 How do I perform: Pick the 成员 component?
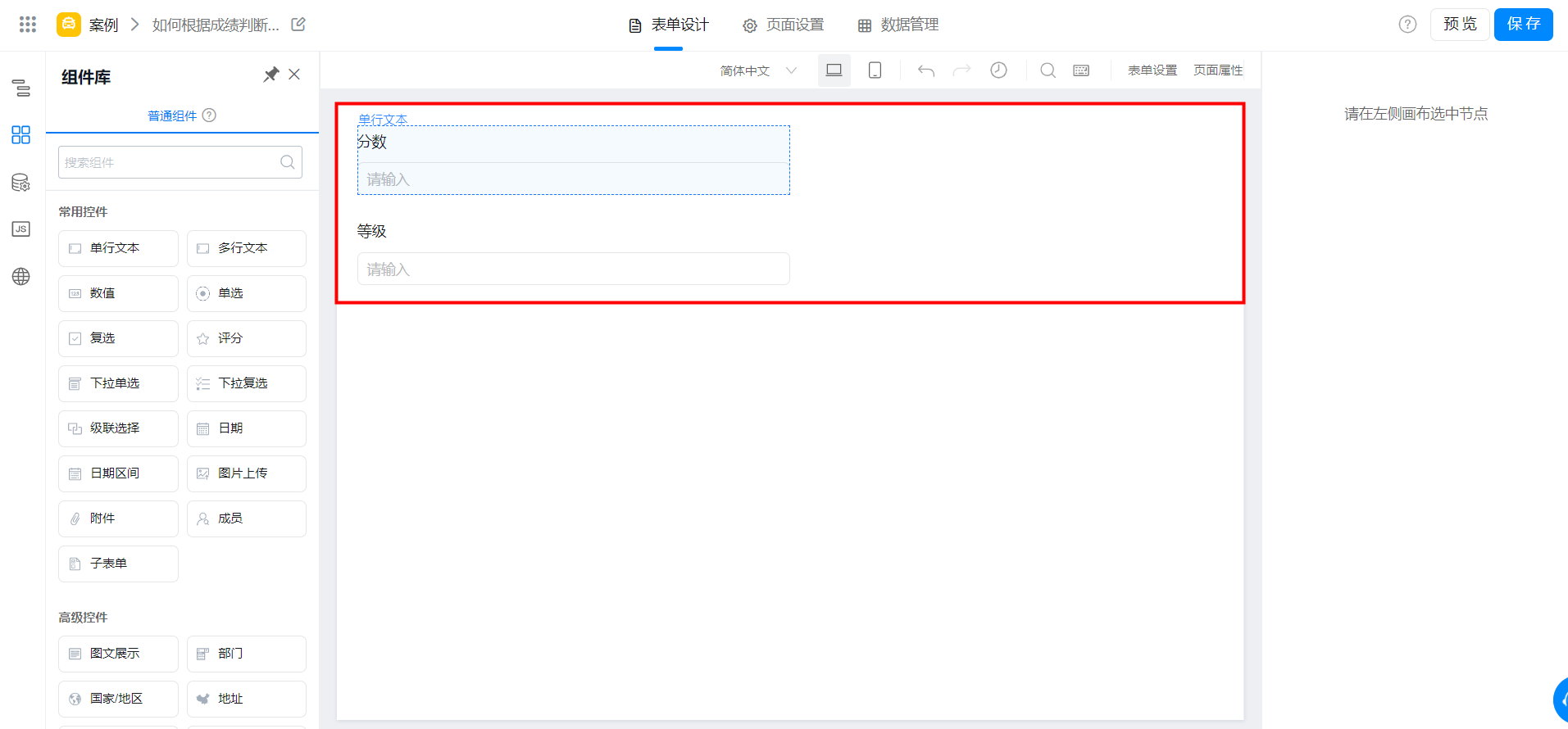[247, 518]
